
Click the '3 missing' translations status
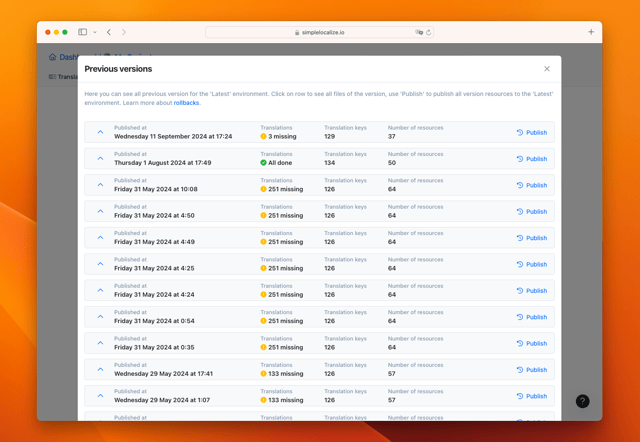tap(278, 136)
